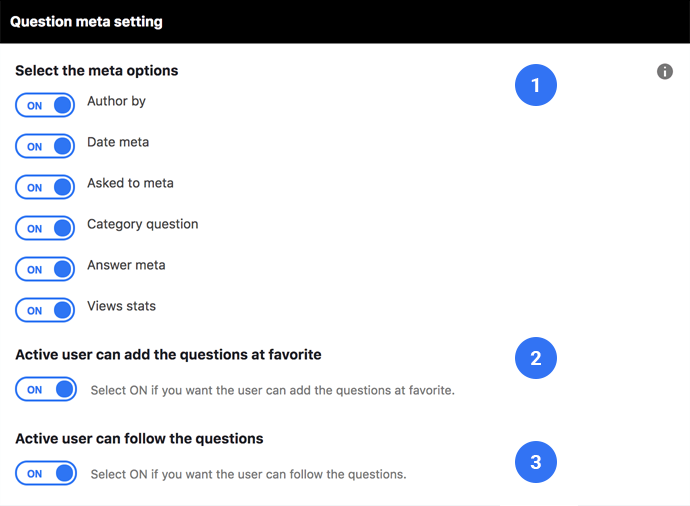Disable the Author by toggle

[x=45, y=105]
